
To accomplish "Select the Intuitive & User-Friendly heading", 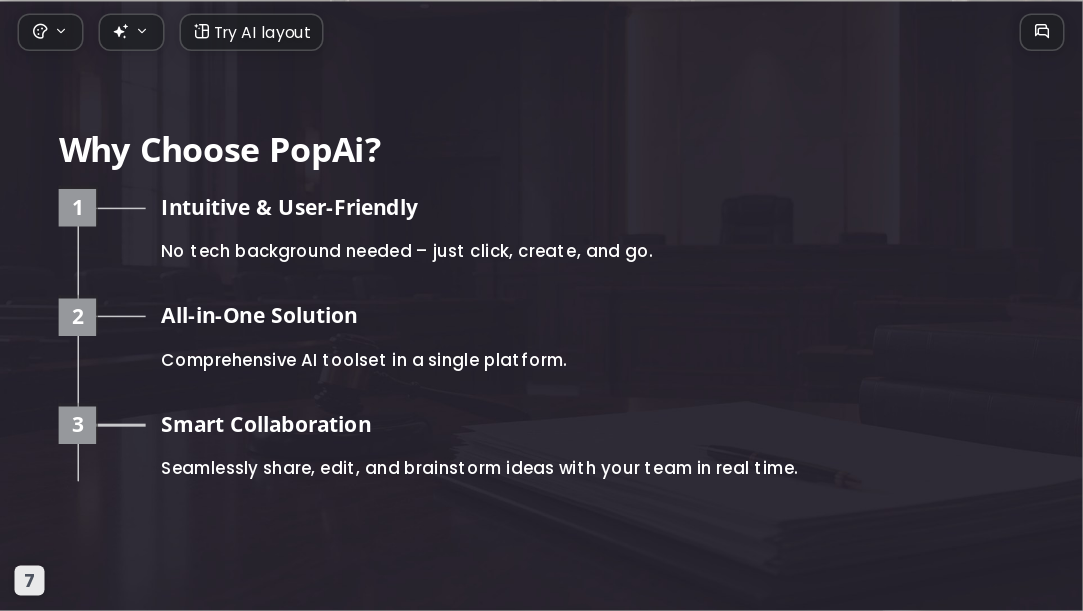I will pos(289,208).
